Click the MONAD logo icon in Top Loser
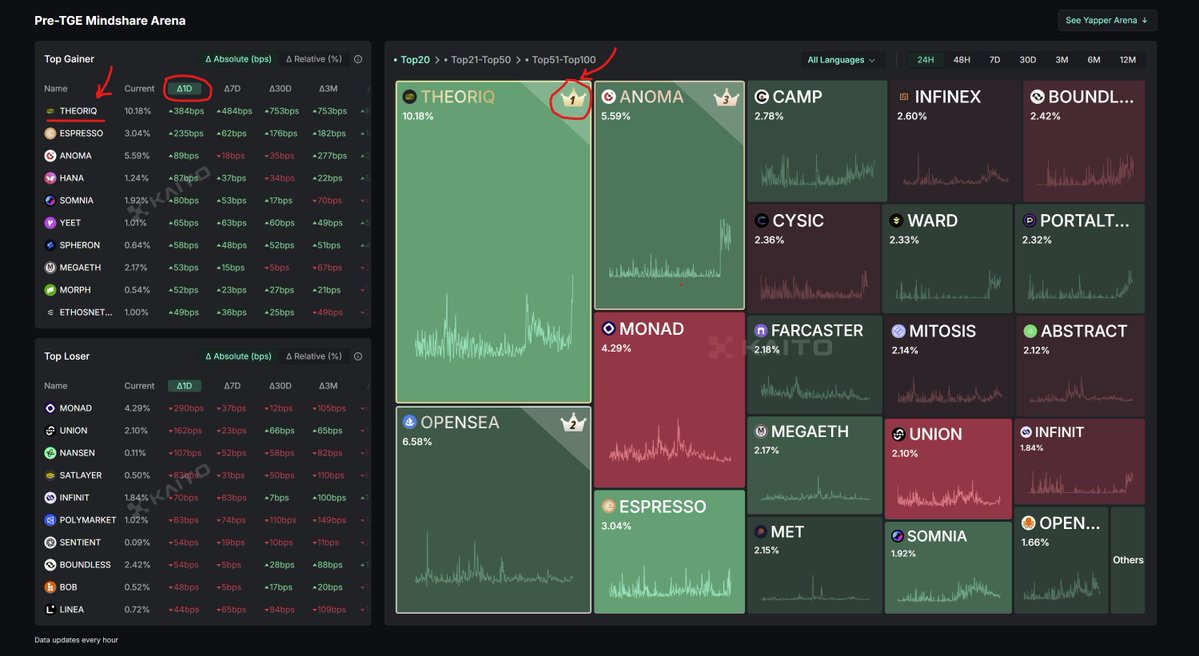This screenshot has height=656, width=1199. tap(50, 408)
